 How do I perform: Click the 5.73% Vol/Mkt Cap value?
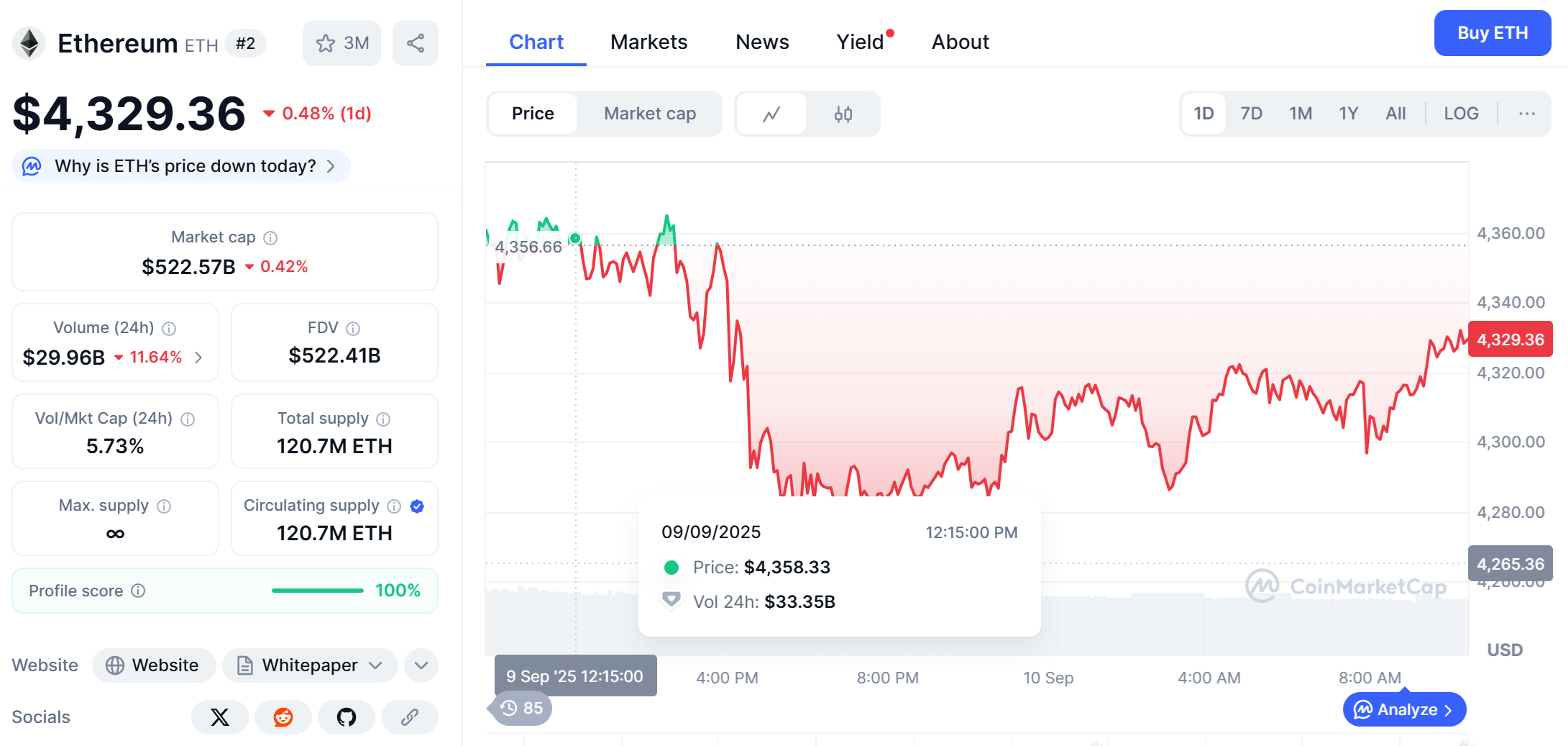pos(115,446)
